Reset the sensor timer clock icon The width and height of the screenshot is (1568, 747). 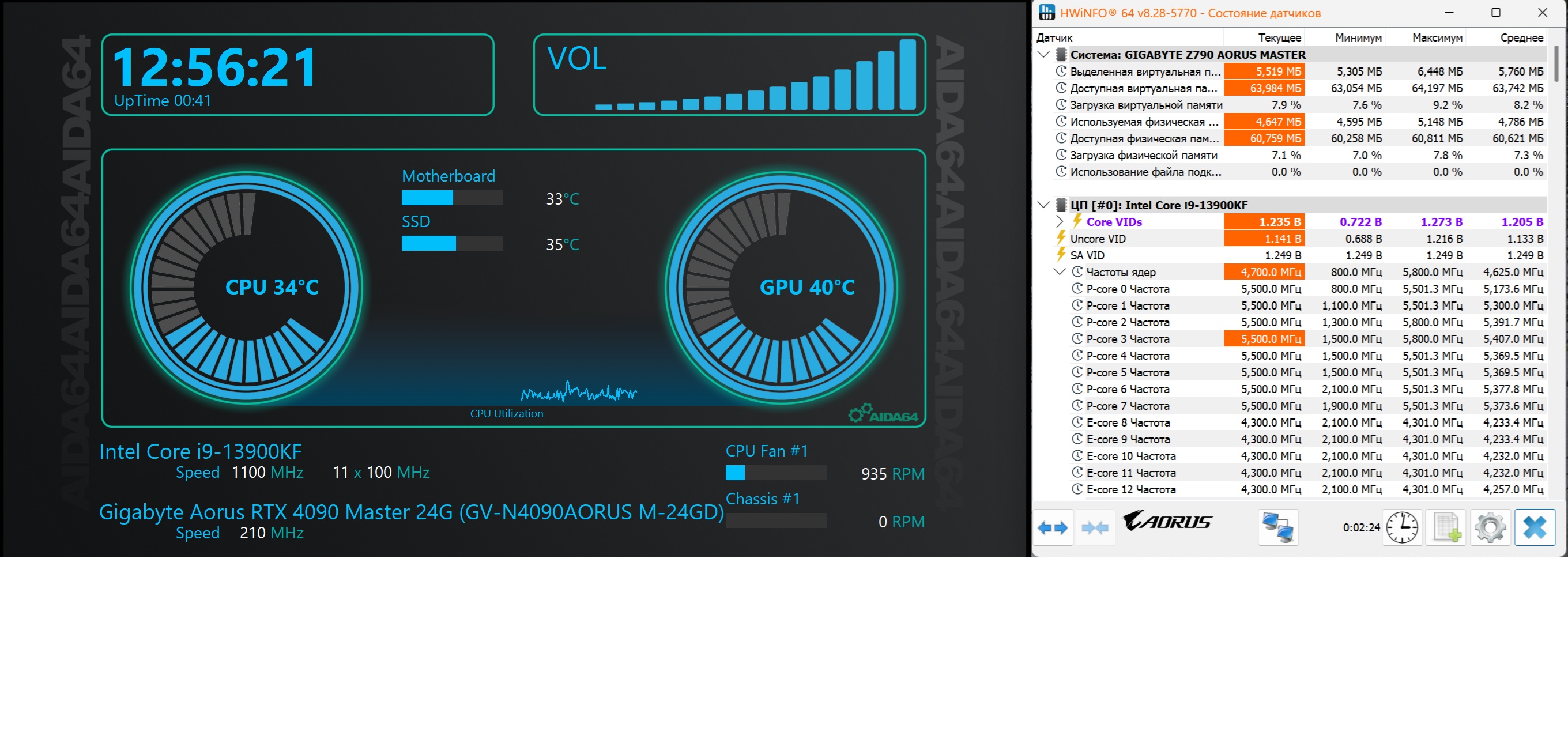tap(1402, 528)
